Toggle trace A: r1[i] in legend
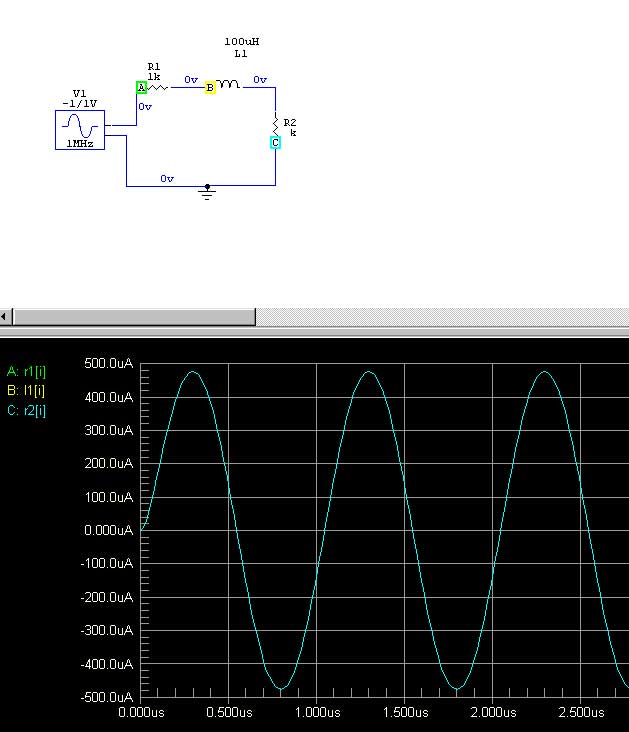 coord(26,371)
